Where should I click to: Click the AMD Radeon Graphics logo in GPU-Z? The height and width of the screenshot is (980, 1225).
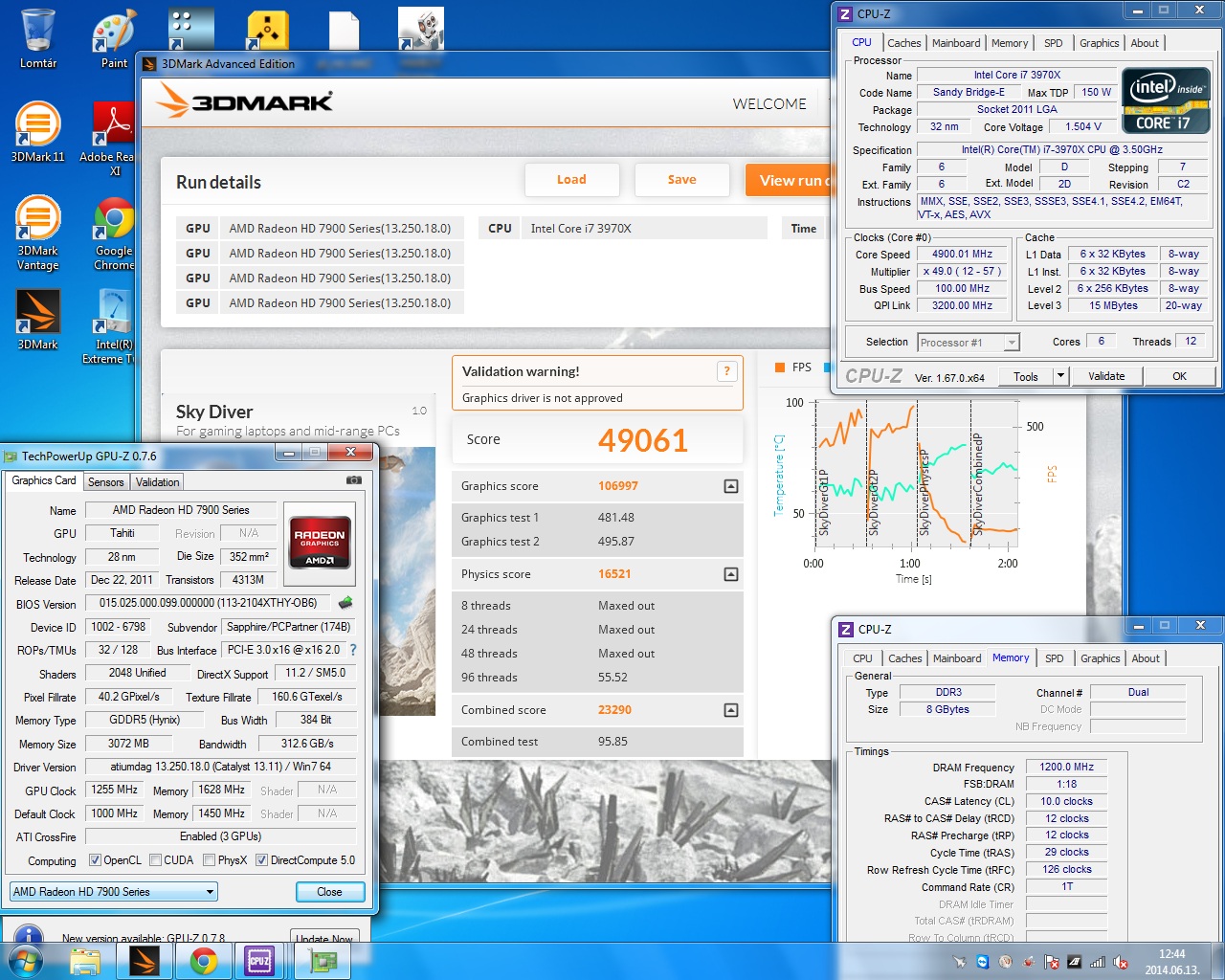point(320,544)
